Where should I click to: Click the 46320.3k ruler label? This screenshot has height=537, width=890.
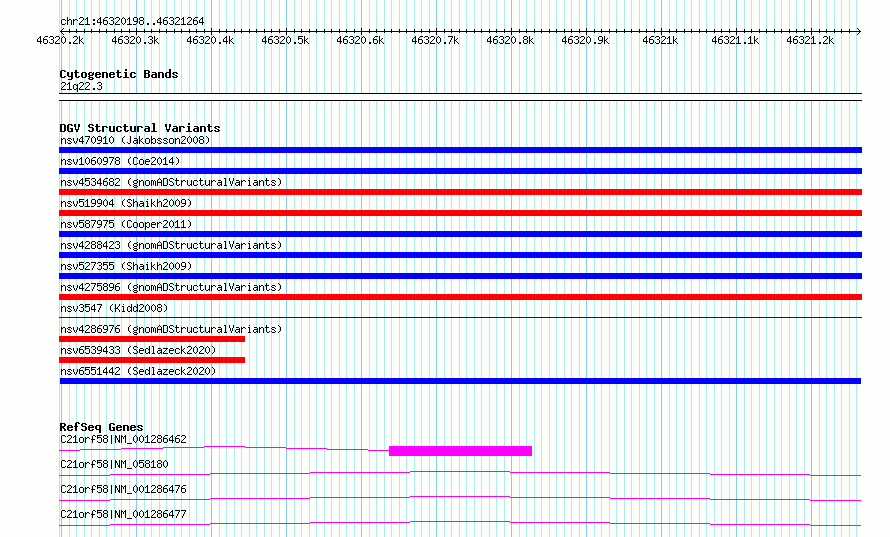(135, 40)
